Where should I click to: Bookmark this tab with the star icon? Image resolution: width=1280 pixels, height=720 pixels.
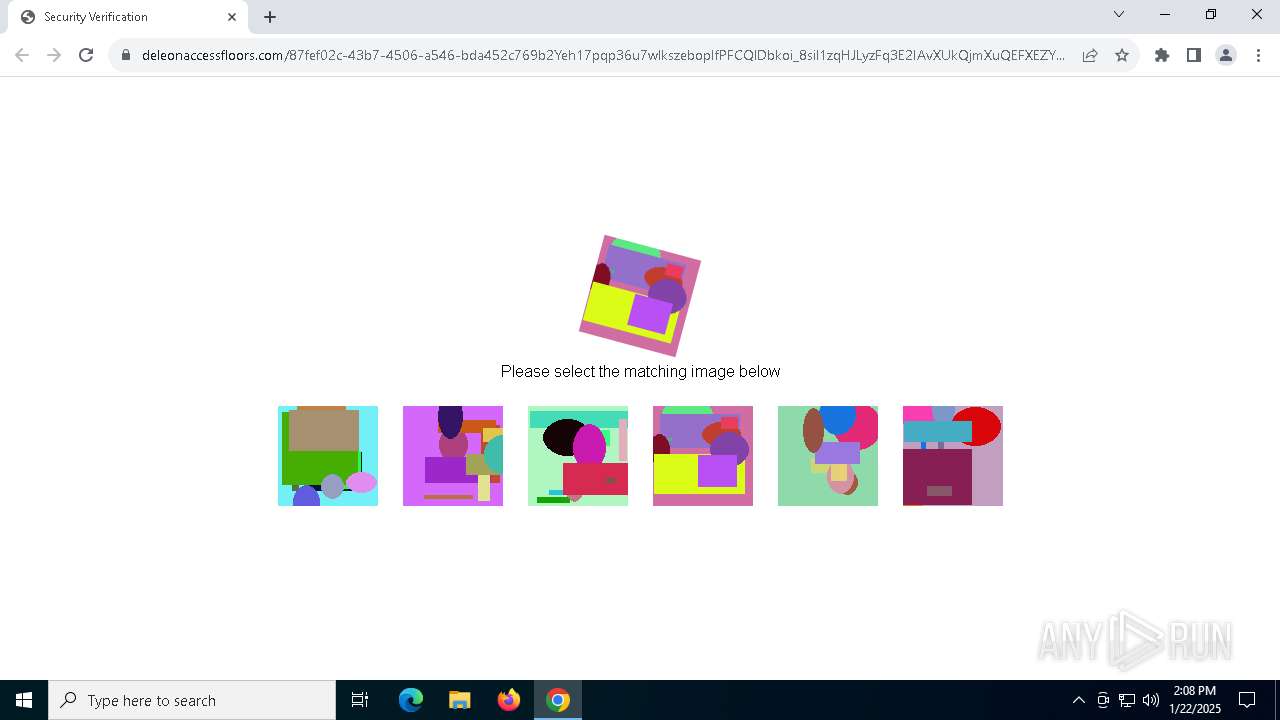[x=1122, y=55]
